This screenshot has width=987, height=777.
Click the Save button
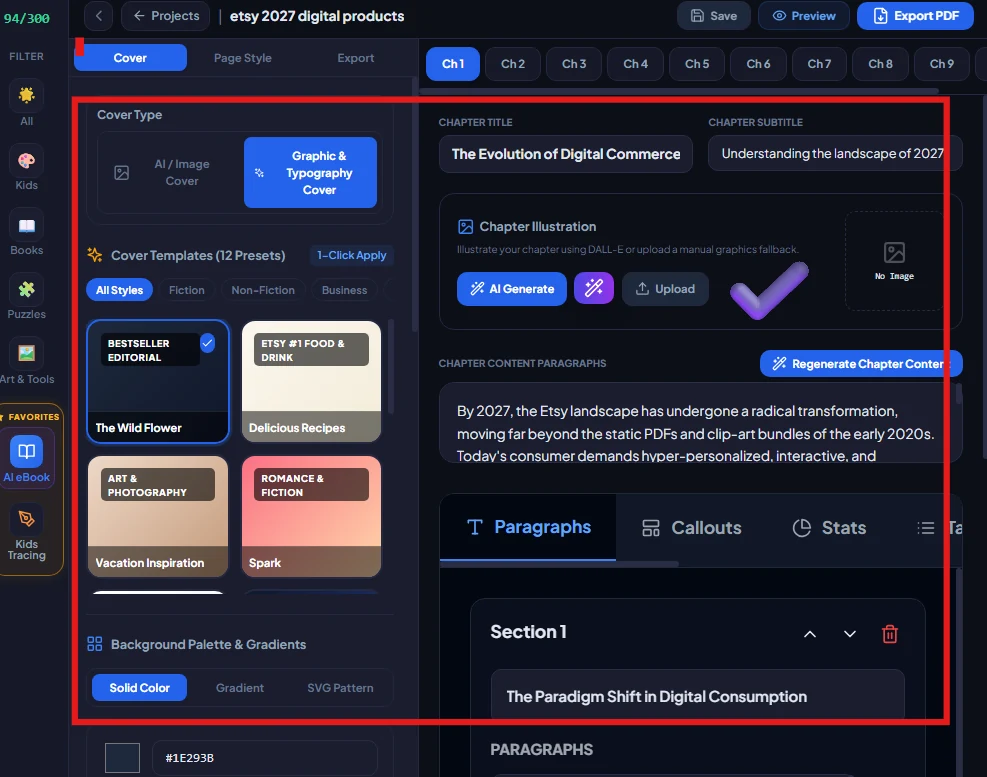714,16
